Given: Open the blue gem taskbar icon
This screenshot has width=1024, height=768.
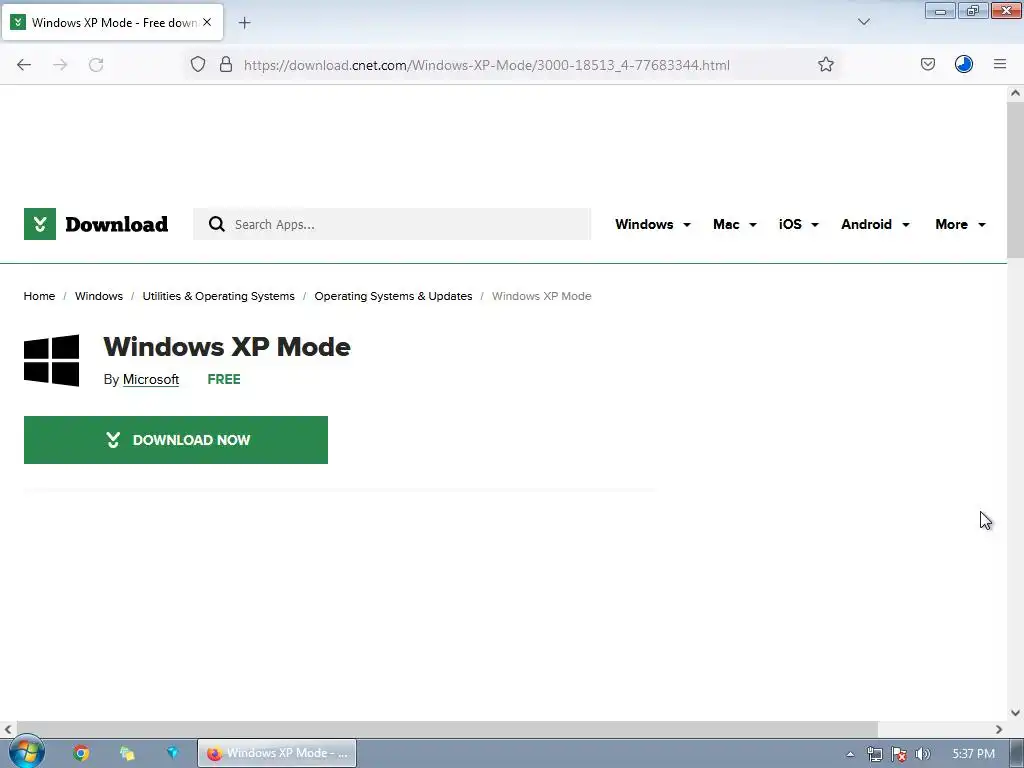Looking at the screenshot, I should pos(172,753).
